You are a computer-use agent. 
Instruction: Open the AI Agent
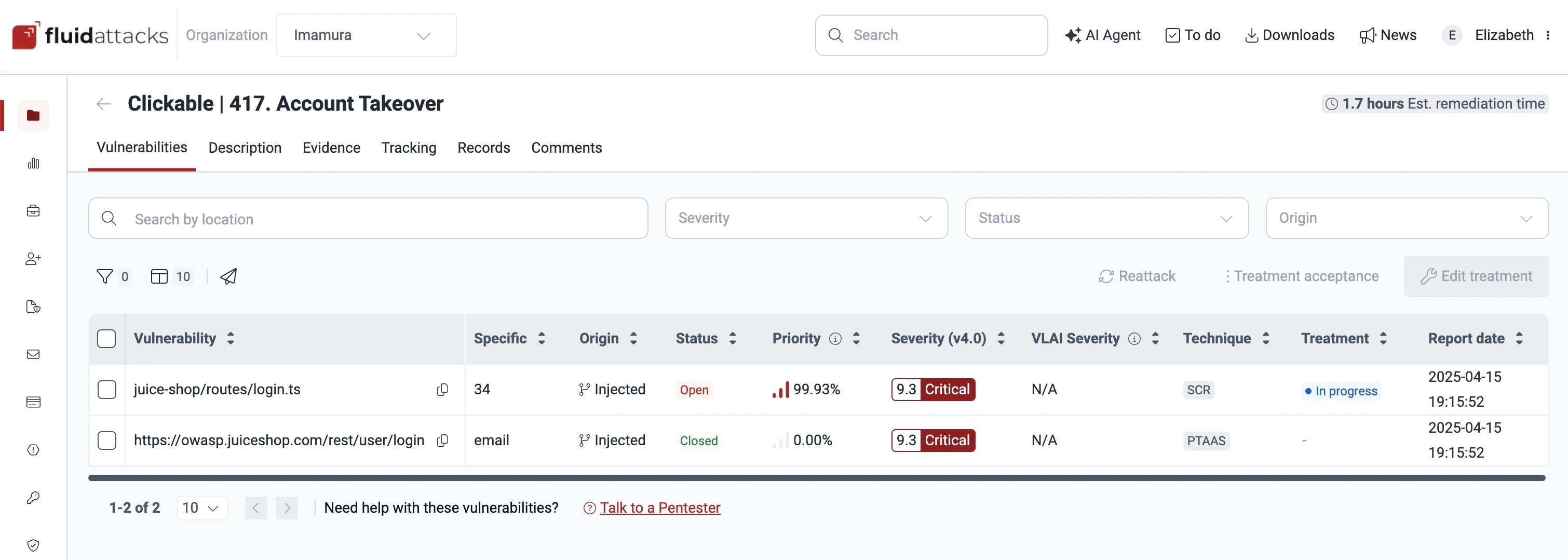tap(1102, 35)
